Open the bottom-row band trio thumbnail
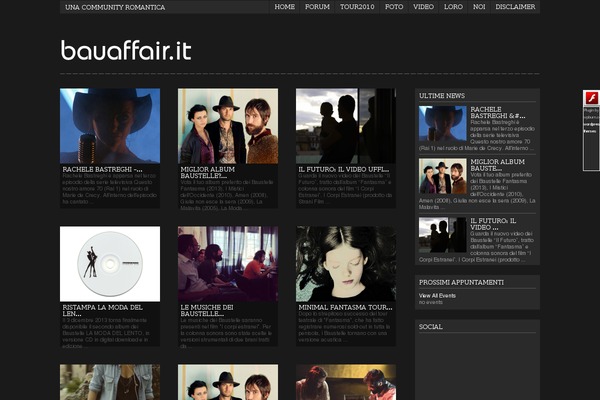 [x=228, y=382]
